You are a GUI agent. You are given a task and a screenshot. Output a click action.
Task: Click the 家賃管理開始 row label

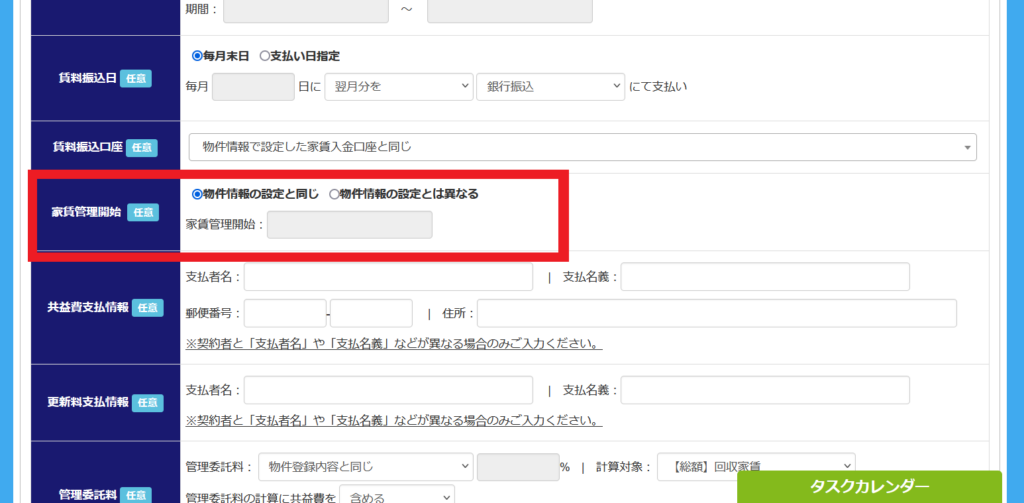click(x=87, y=212)
